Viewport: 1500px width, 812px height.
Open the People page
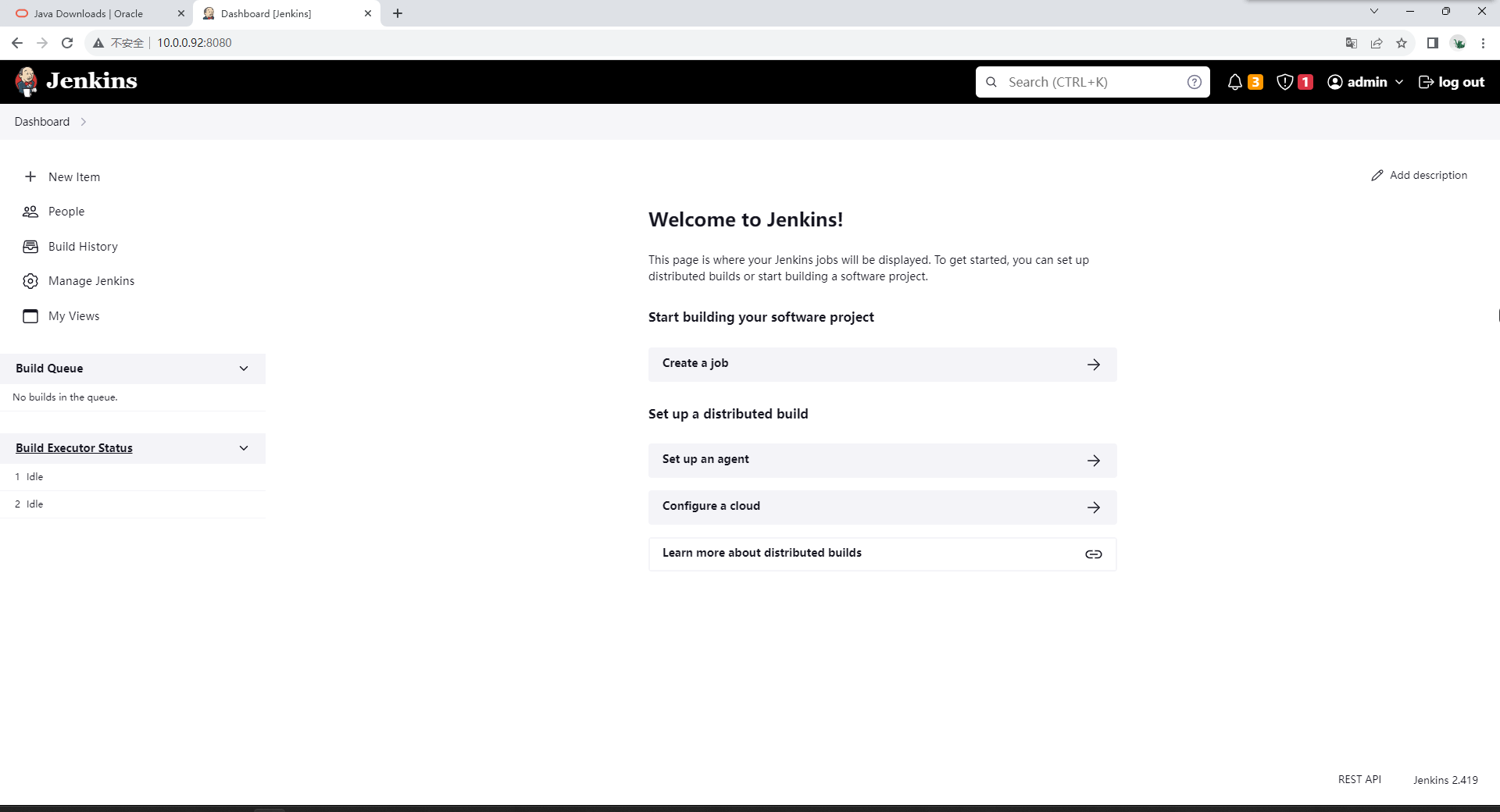(66, 212)
